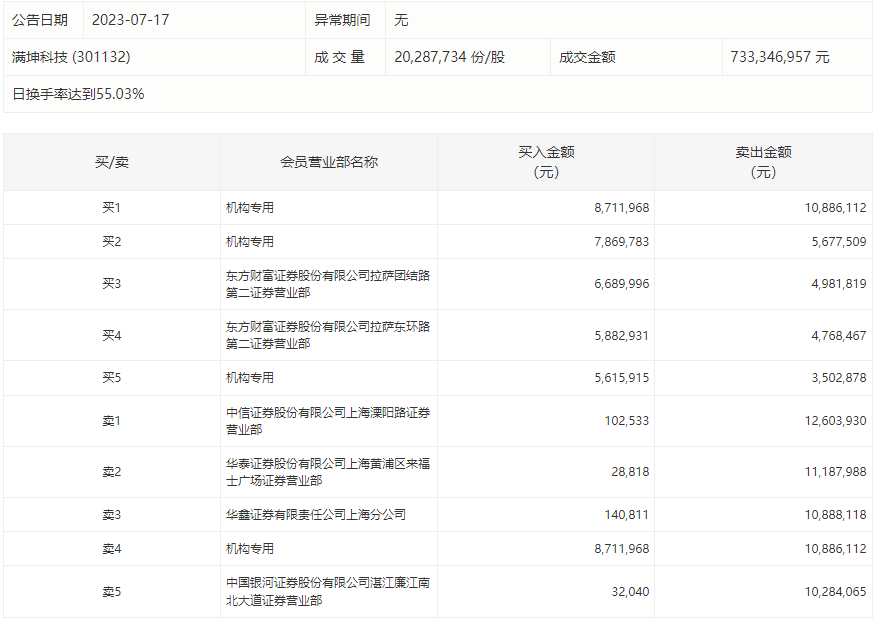Select the 买5 row label
873x621 pixels.
click(111, 378)
